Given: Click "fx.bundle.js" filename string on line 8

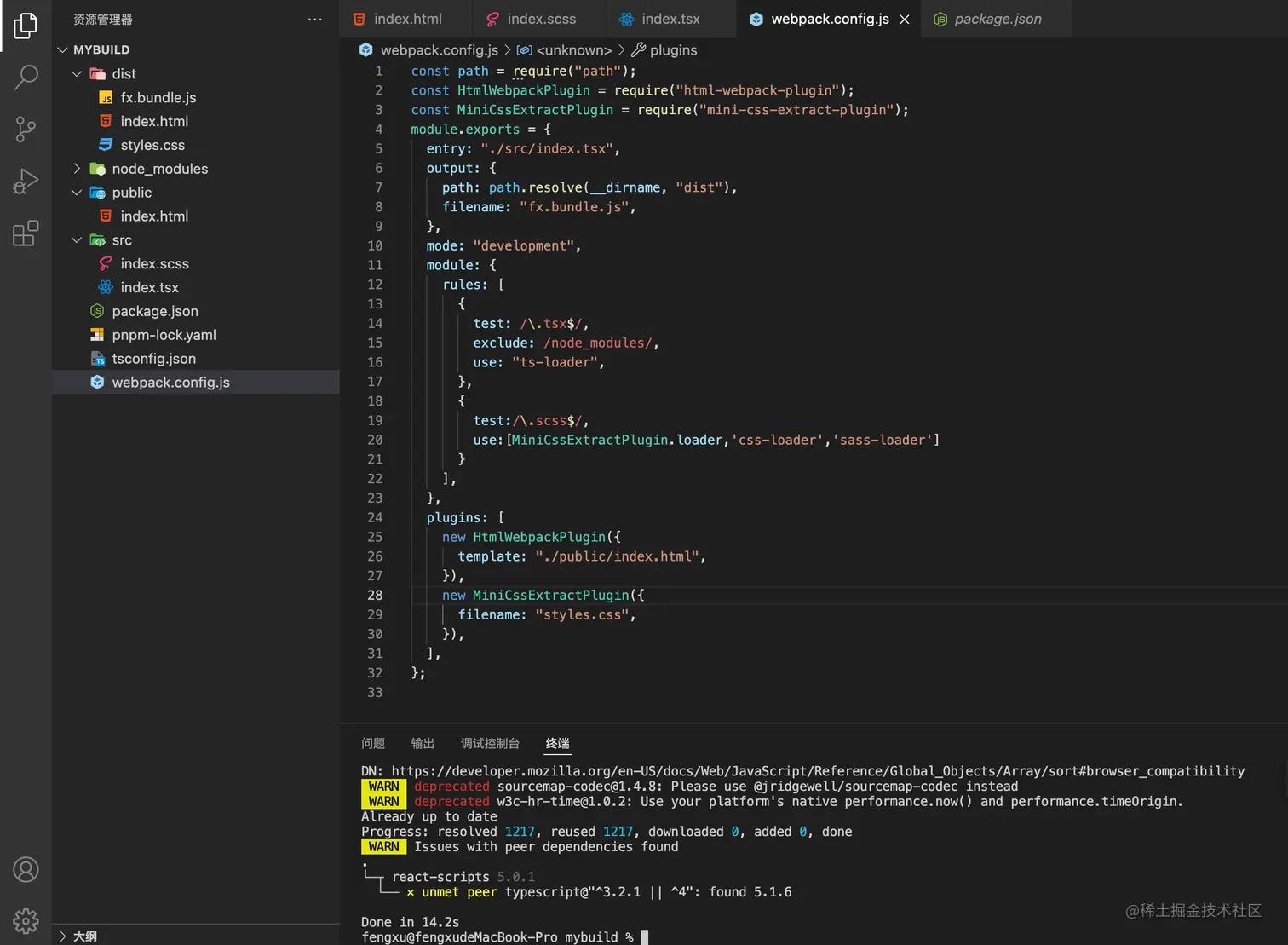Looking at the screenshot, I should coord(574,207).
